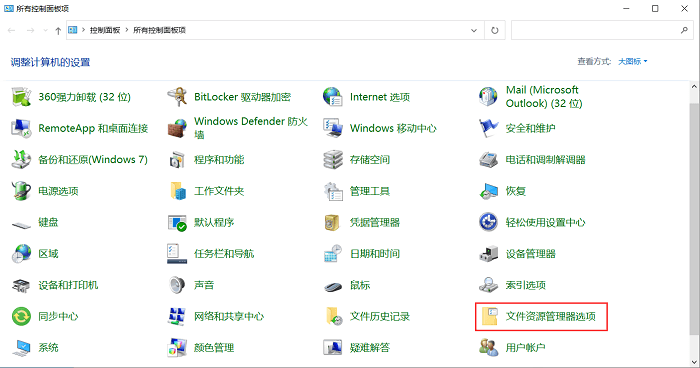Click the Forward navigation arrow
The image size is (700, 368).
pos(30,30)
